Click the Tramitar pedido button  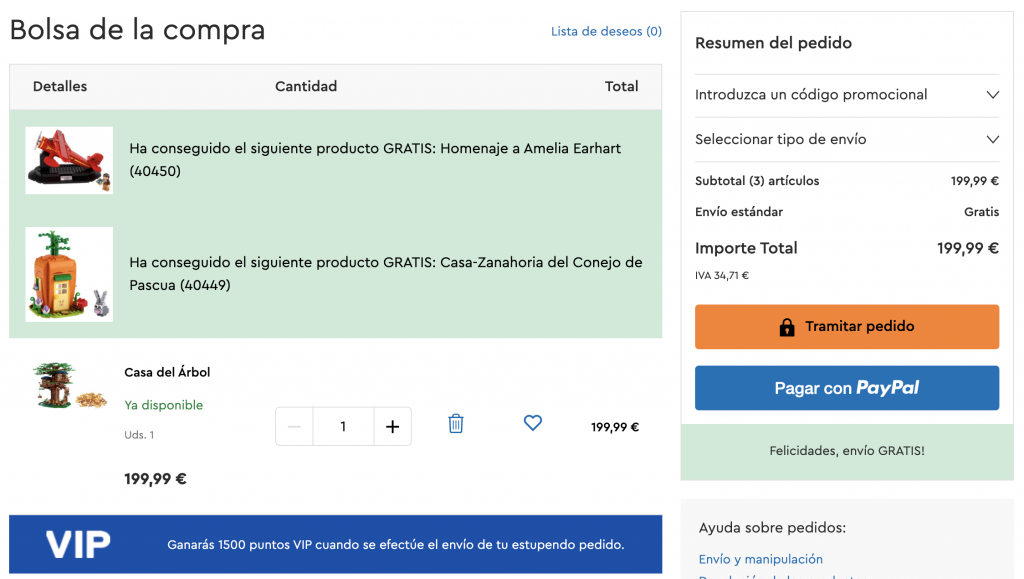(x=846, y=327)
